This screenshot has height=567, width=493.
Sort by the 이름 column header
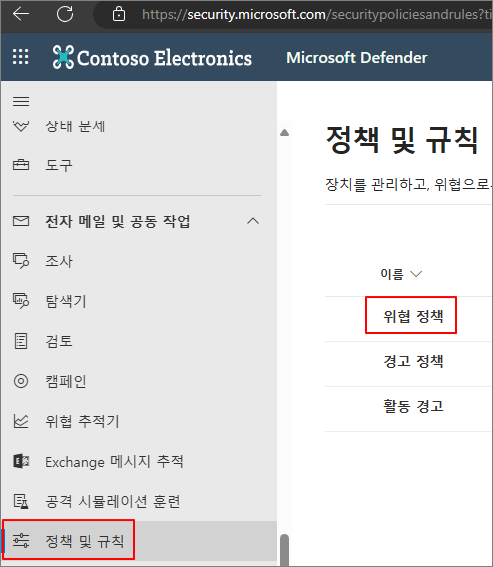tap(401, 274)
